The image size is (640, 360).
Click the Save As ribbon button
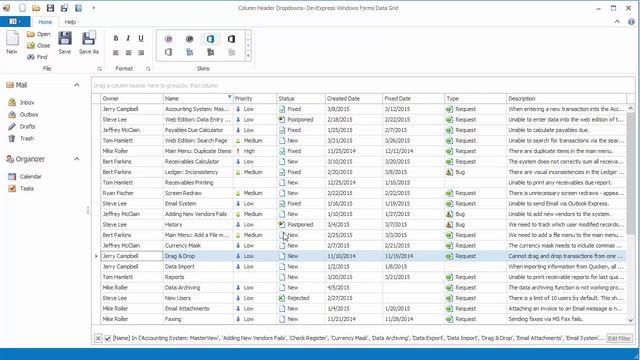tap(89, 42)
